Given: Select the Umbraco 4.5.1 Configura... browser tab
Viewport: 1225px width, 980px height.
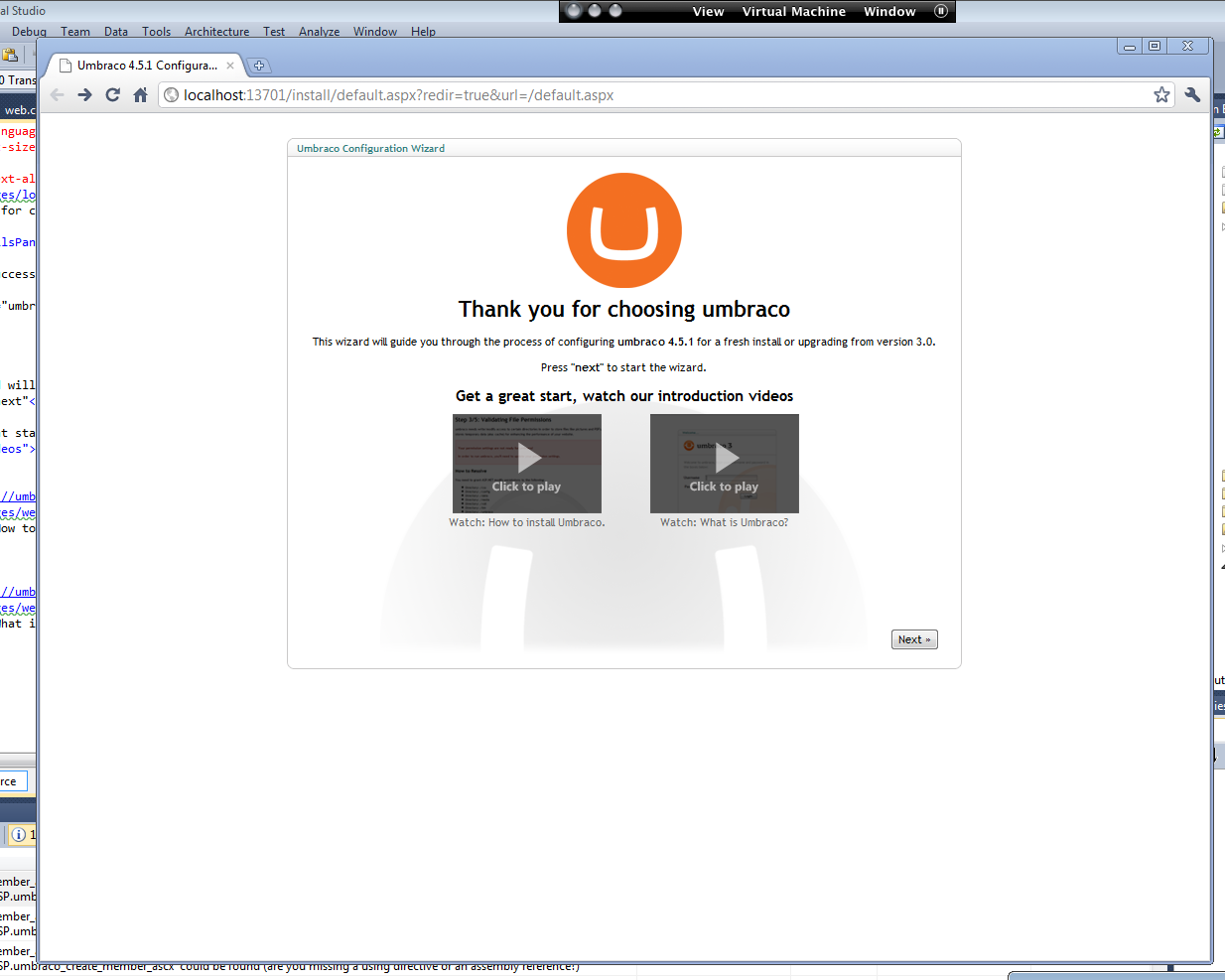Looking at the screenshot, I should 147,66.
